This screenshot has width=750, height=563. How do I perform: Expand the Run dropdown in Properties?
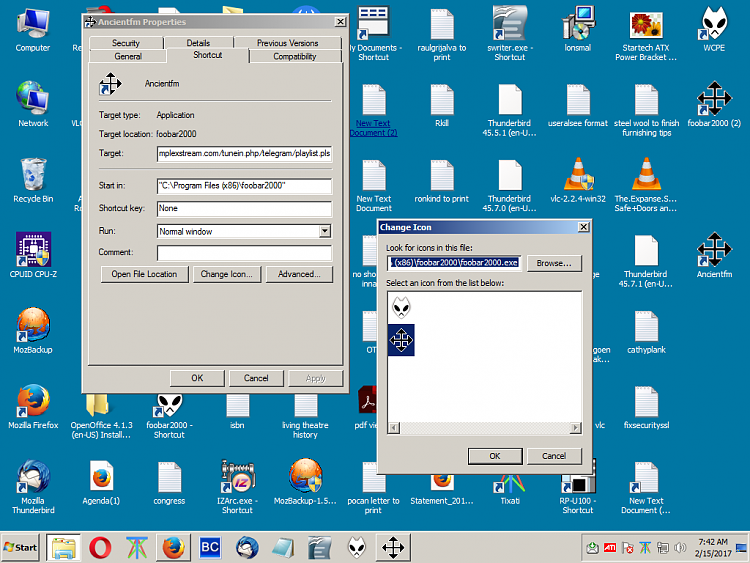325,232
